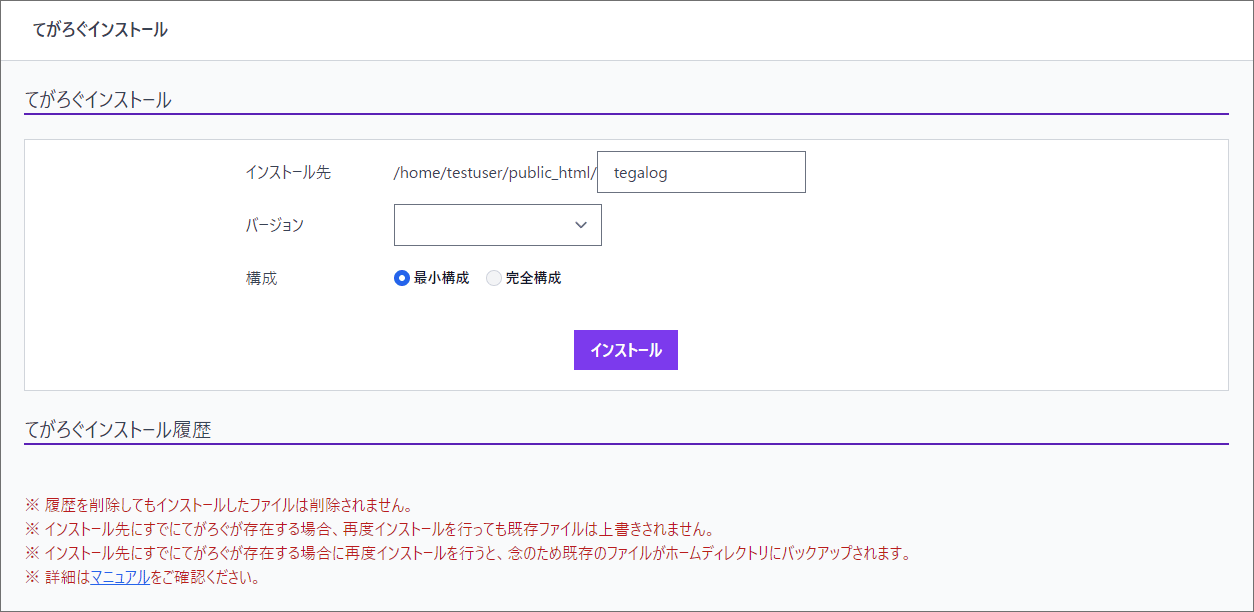The image size is (1254, 612).
Task: Click the underlined てがろぐインストール section heading
Action: click(x=98, y=100)
